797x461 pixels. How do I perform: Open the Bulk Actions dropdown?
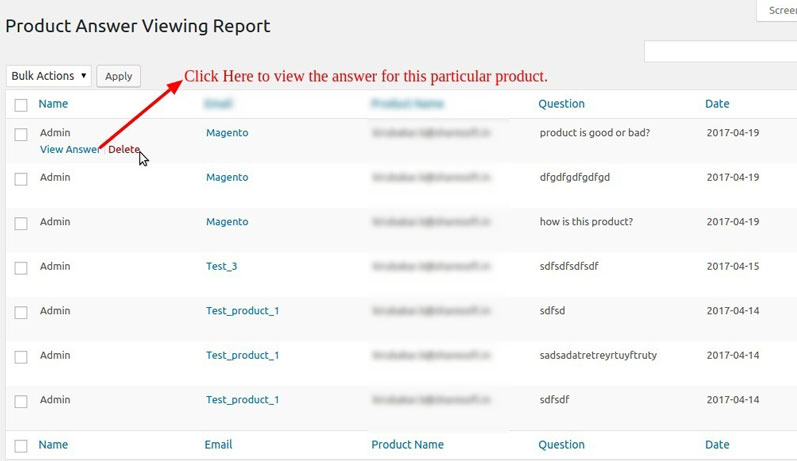point(48,76)
